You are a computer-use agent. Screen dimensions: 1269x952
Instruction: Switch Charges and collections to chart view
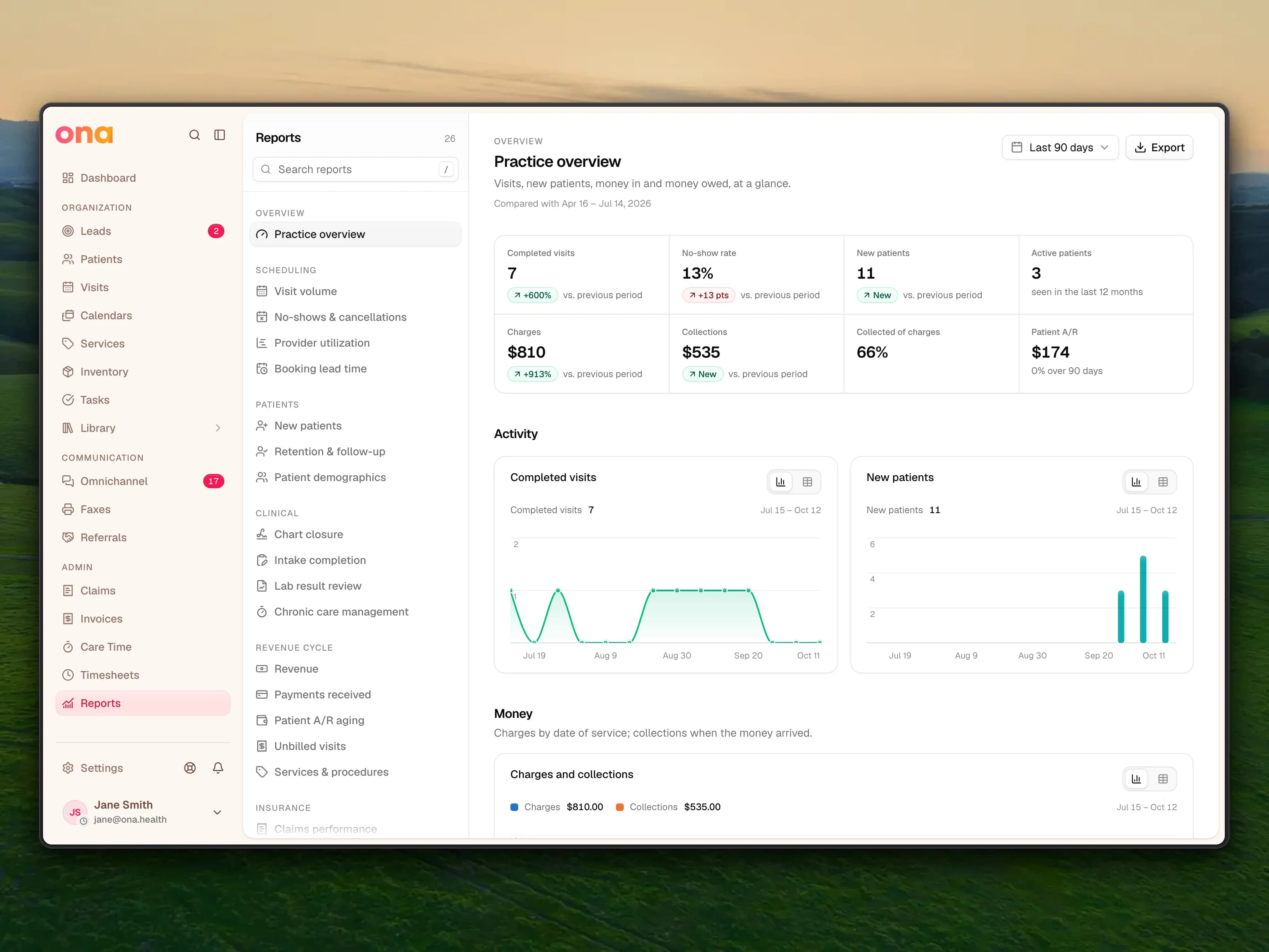coord(1137,779)
